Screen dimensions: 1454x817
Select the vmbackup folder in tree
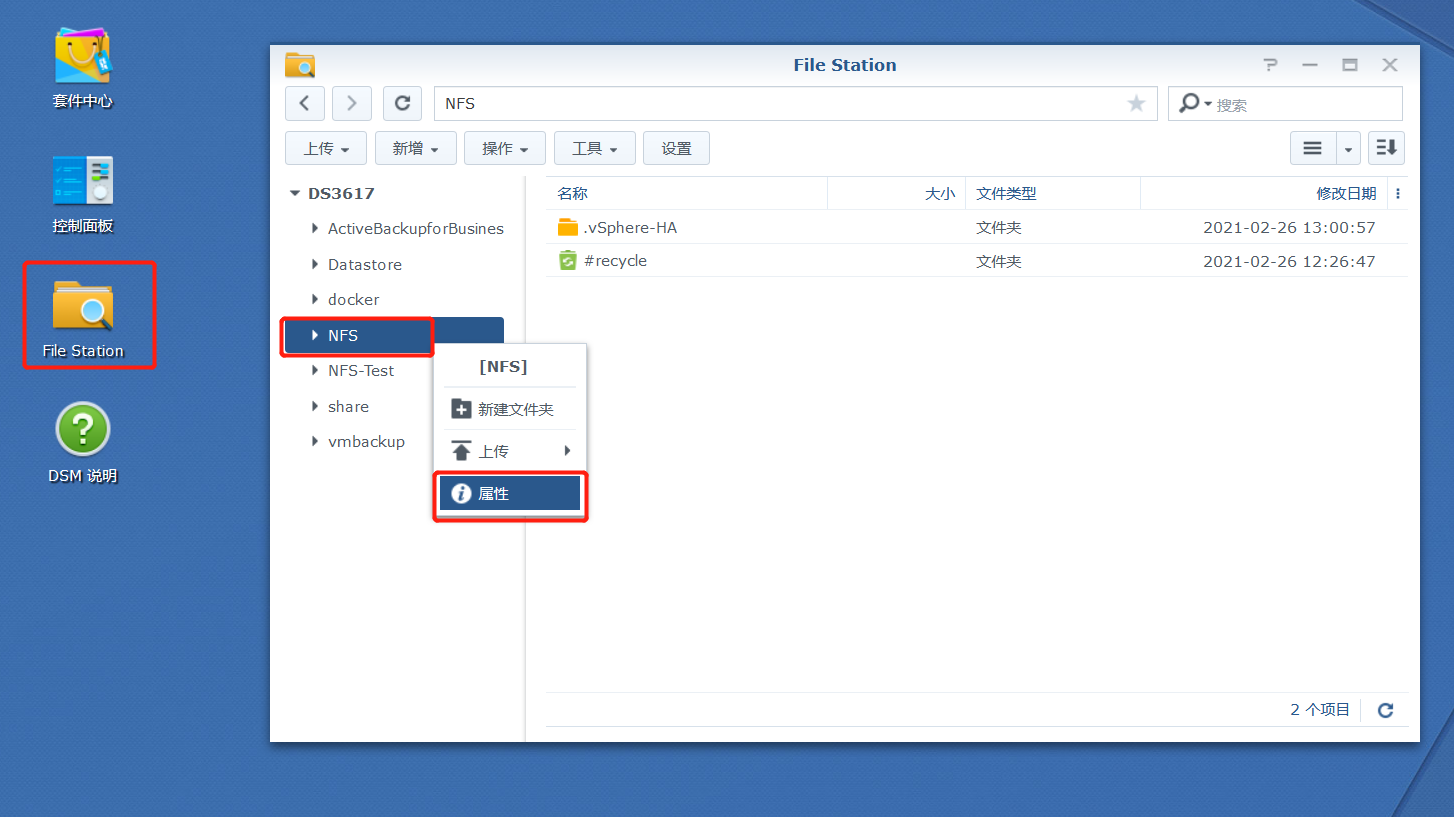(x=366, y=442)
